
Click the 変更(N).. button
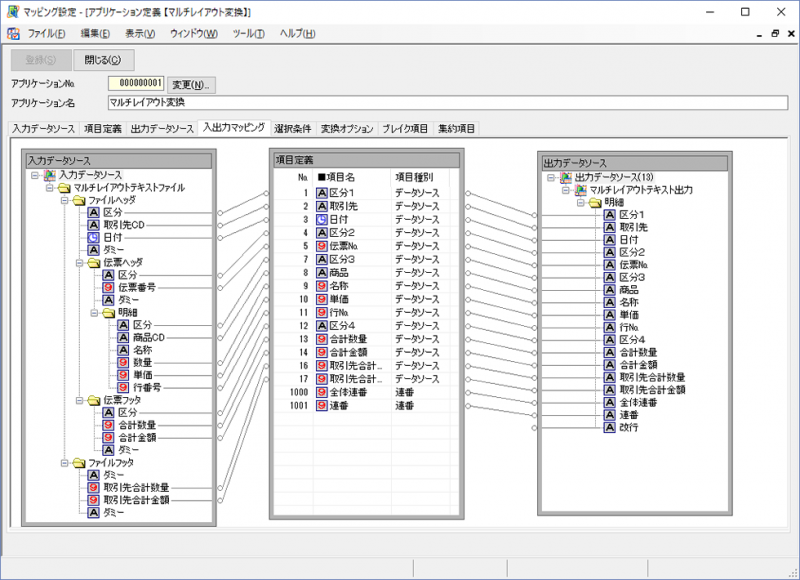(191, 85)
